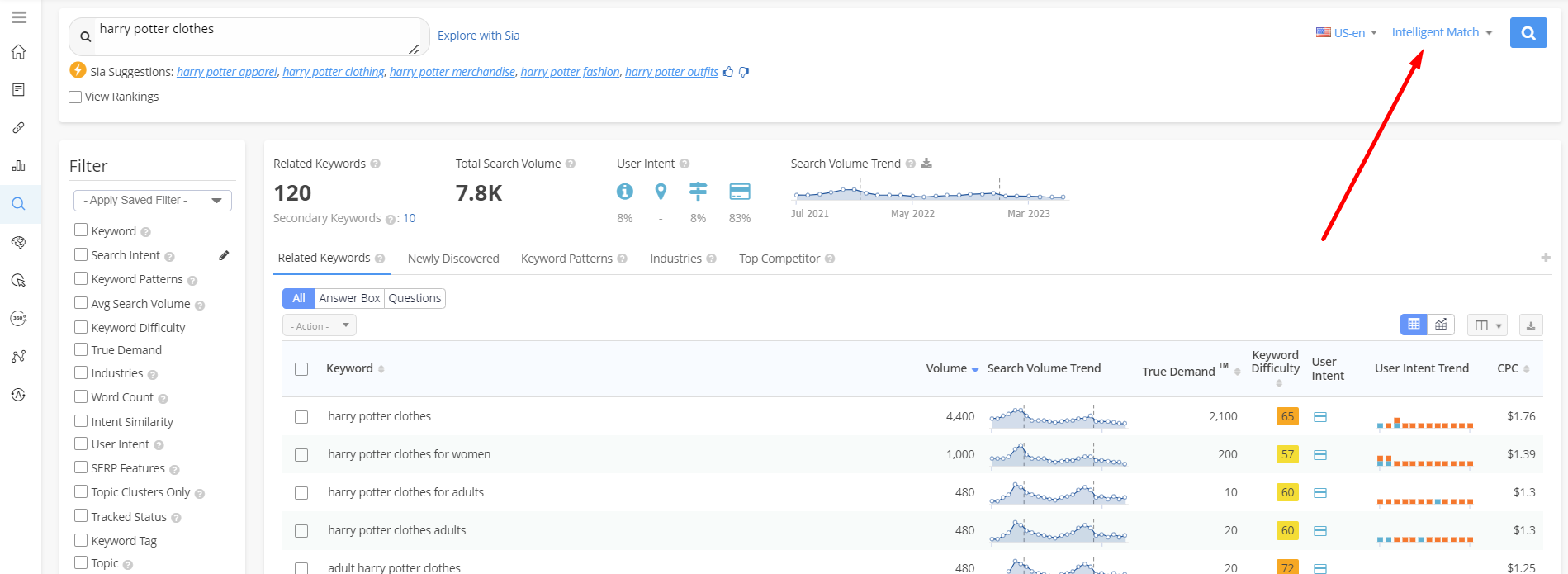
Task: Switch to the Keyword Patterns tab
Action: coord(566,259)
